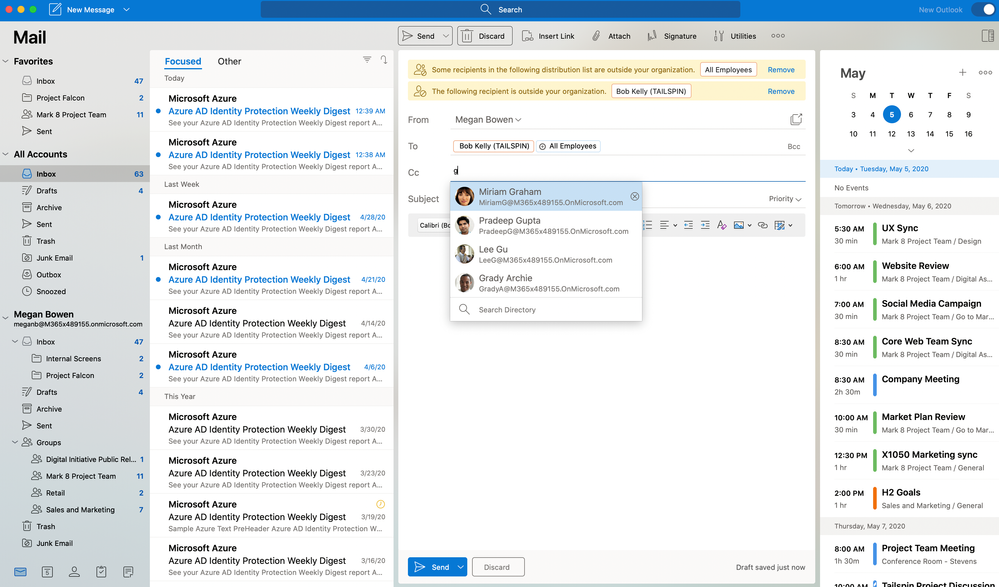Open Tasks view in bottom navigation
999x587 pixels.
[101, 572]
